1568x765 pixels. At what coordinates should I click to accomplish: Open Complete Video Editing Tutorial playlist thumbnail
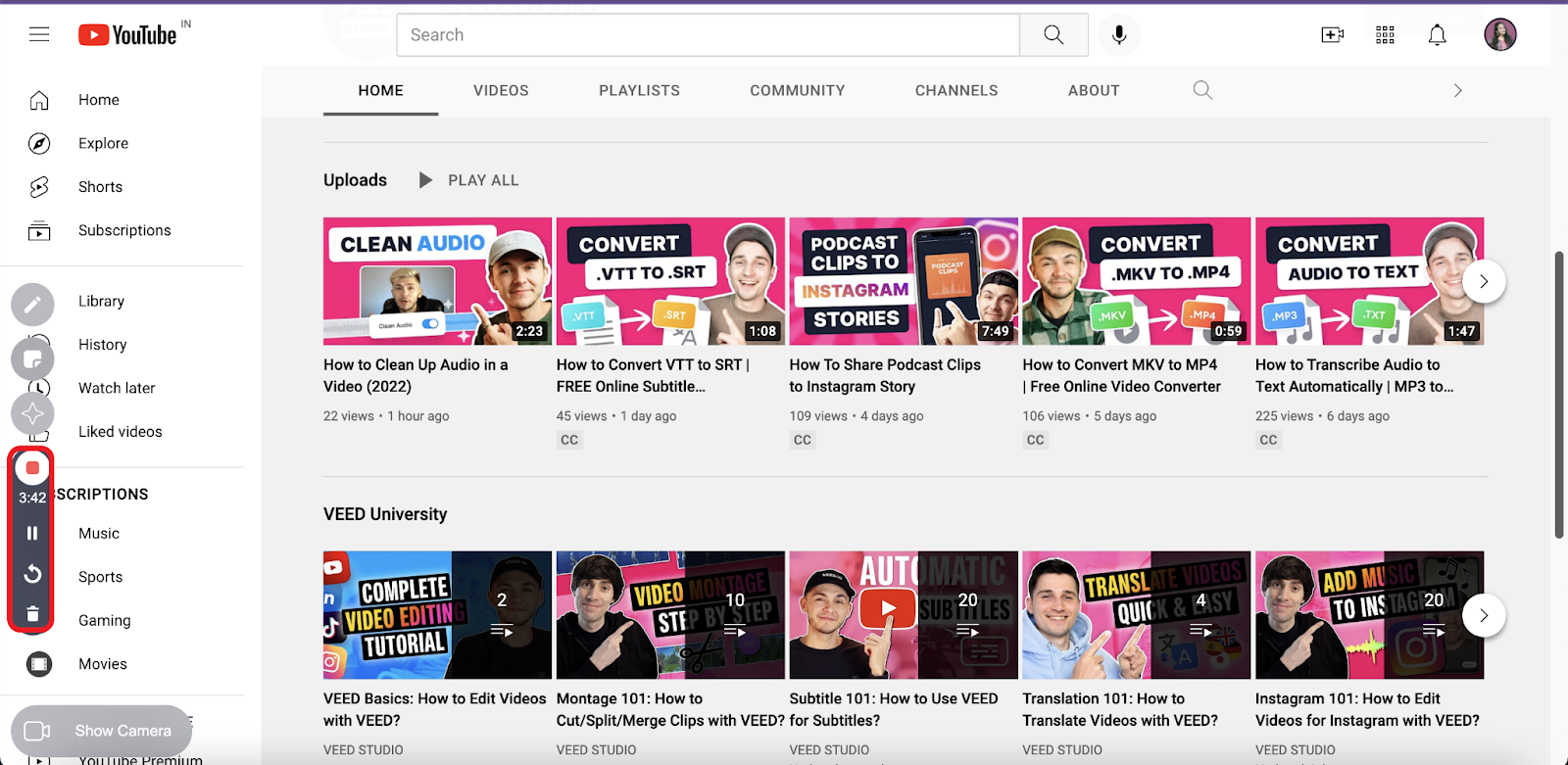coord(438,615)
